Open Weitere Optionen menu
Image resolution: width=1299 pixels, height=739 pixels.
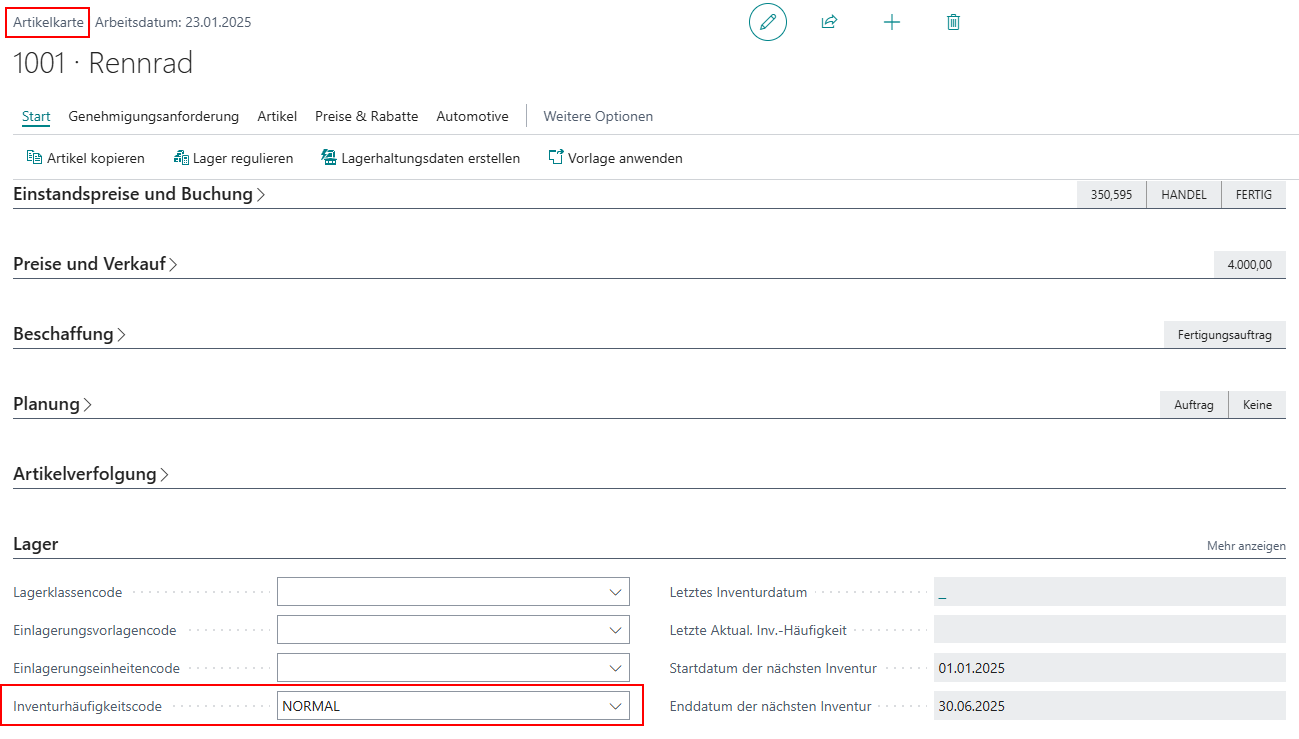point(598,116)
